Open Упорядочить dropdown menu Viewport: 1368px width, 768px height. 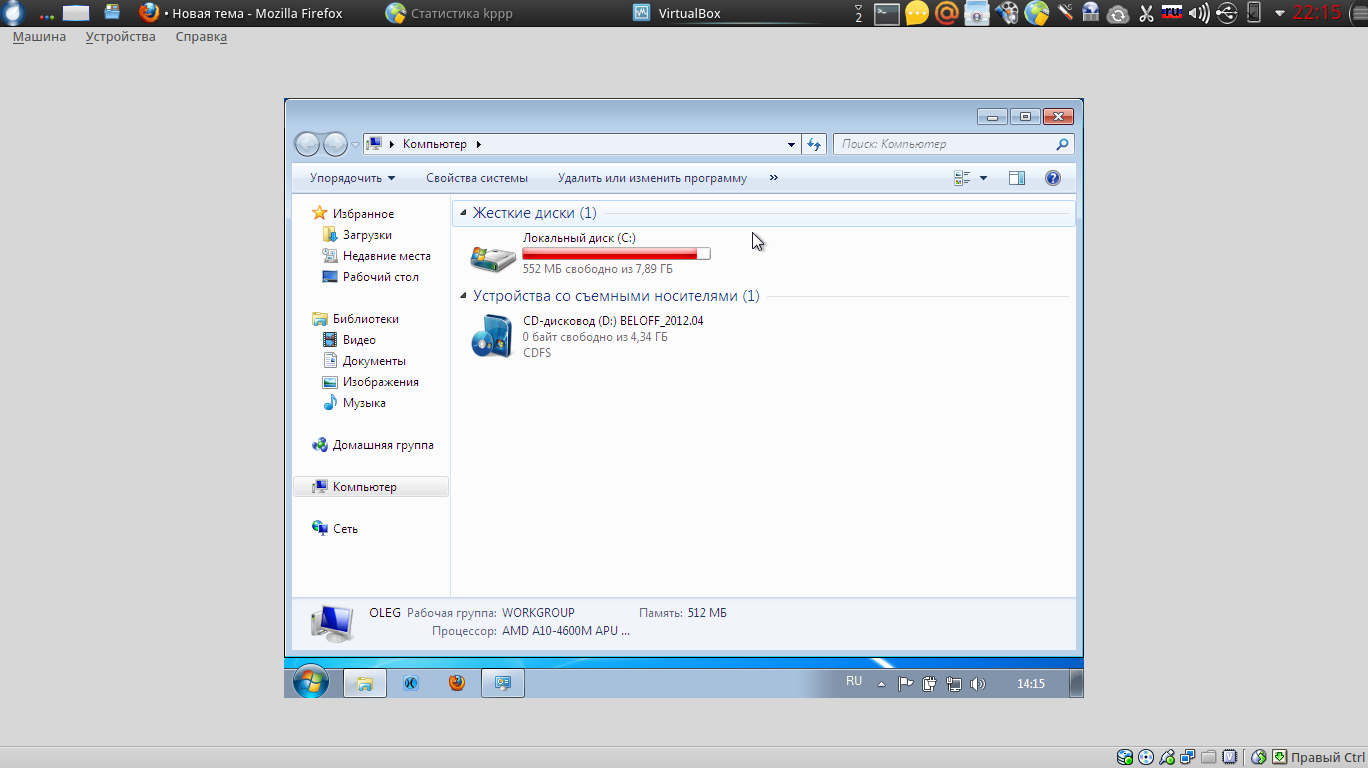coord(352,178)
